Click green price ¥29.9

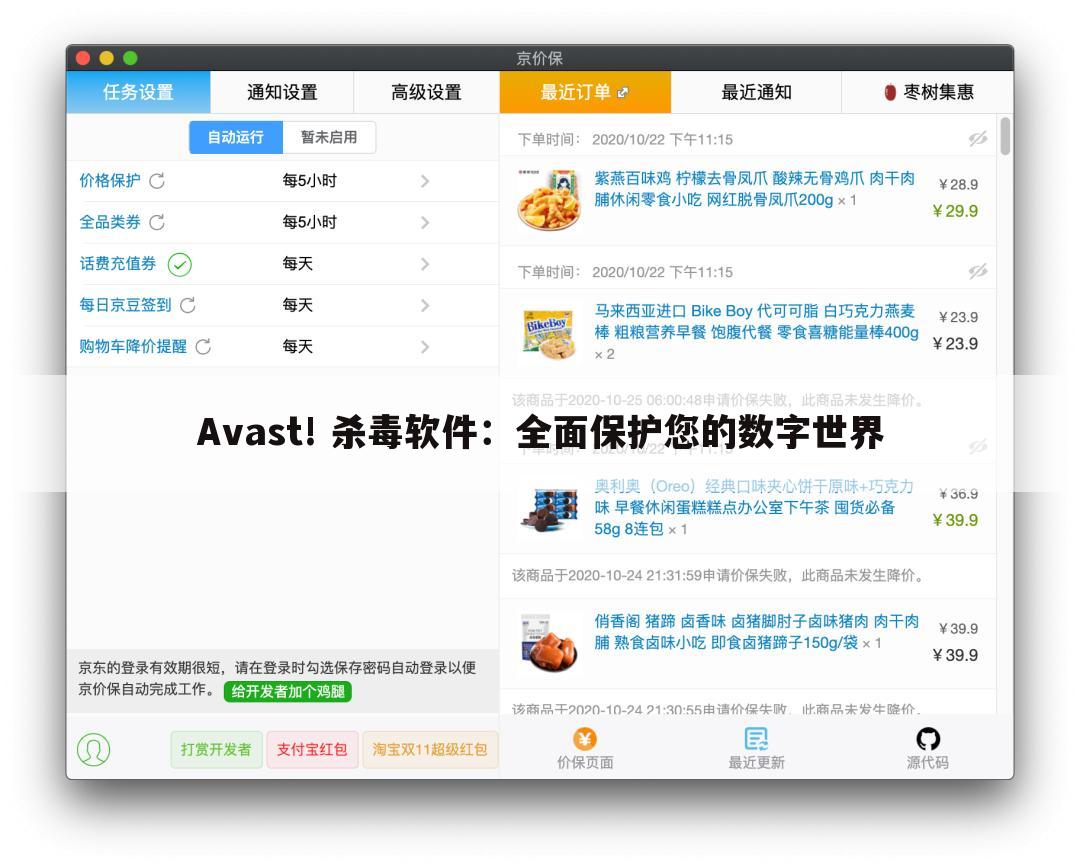pyautogui.click(x=955, y=211)
